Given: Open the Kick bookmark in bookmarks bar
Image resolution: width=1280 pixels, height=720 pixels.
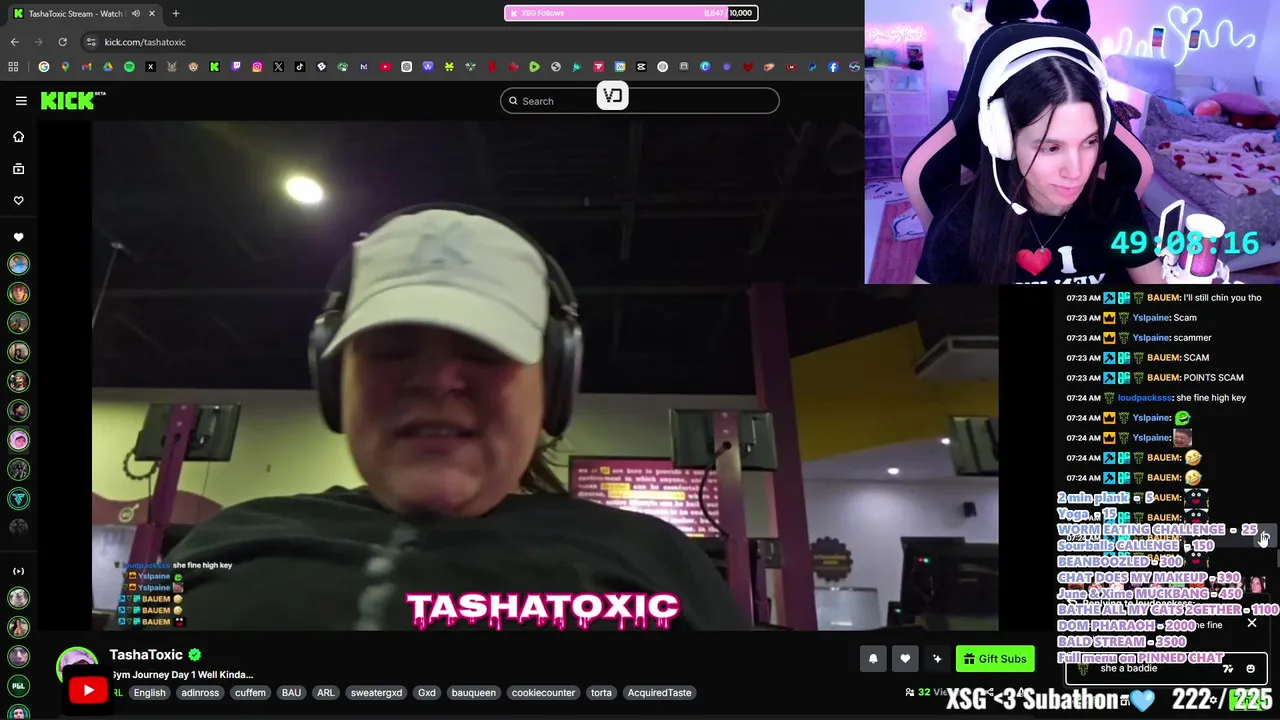Looking at the screenshot, I should [214, 67].
